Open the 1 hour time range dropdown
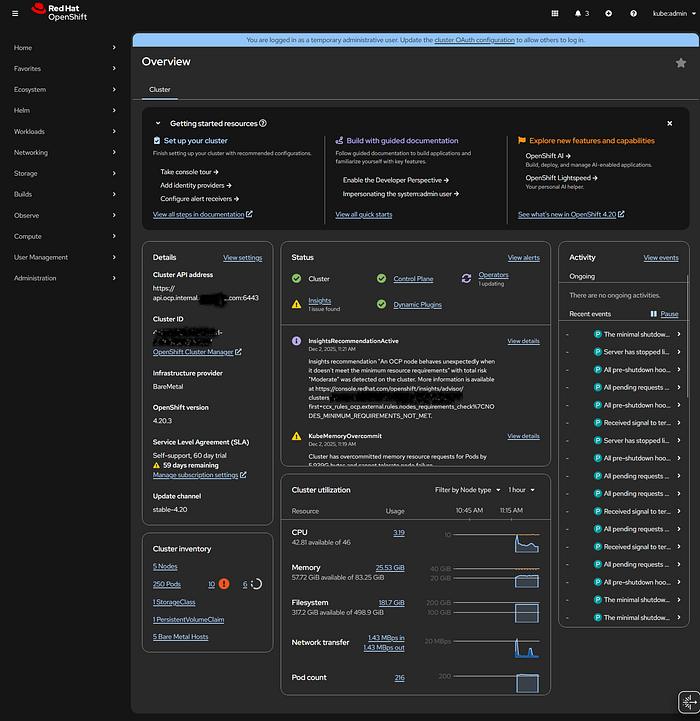Viewport: 700px width, 721px height. coord(521,490)
